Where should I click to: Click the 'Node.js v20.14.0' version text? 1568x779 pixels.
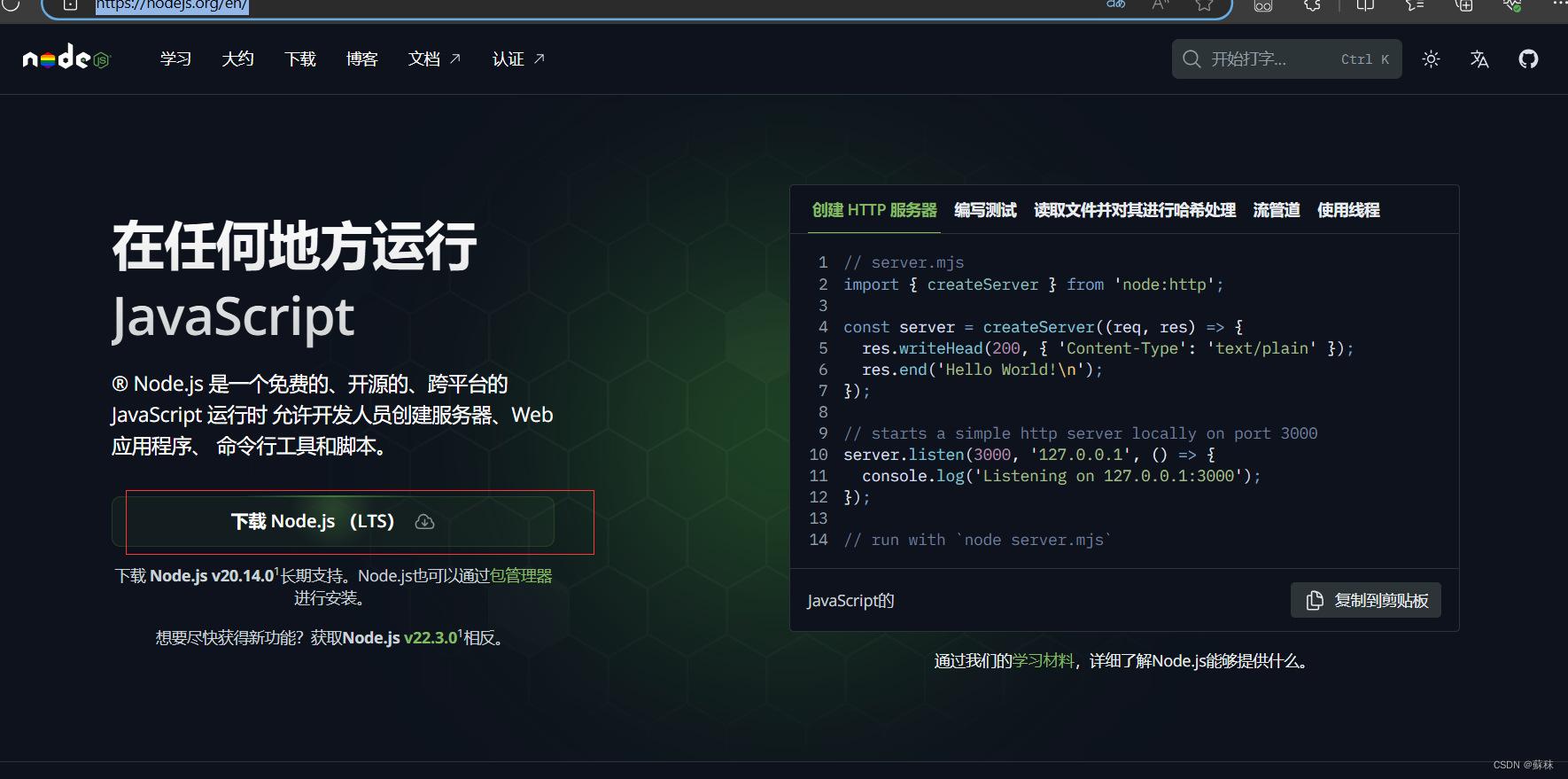click(x=212, y=576)
